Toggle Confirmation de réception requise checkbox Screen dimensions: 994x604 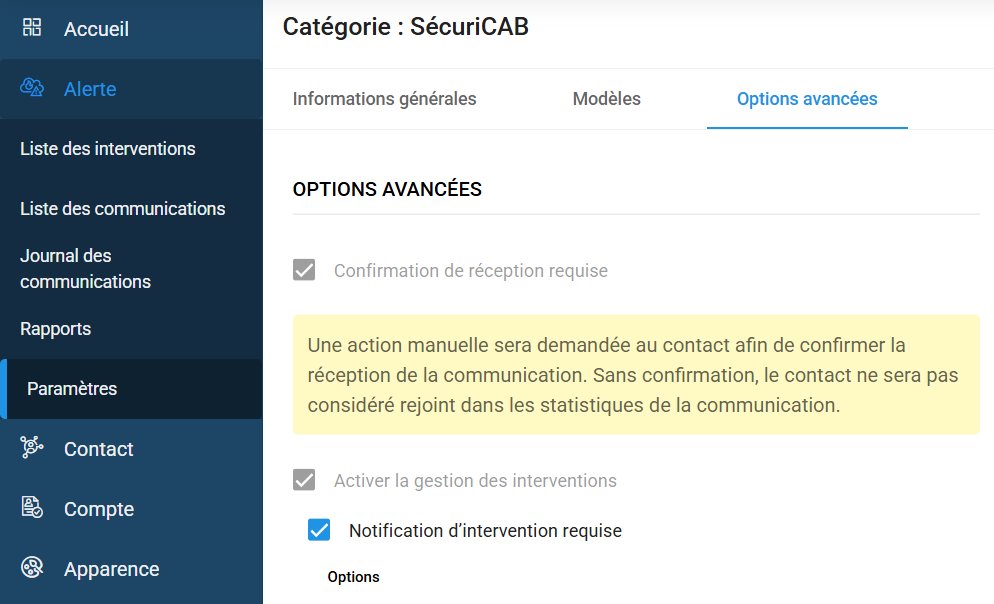pos(304,270)
